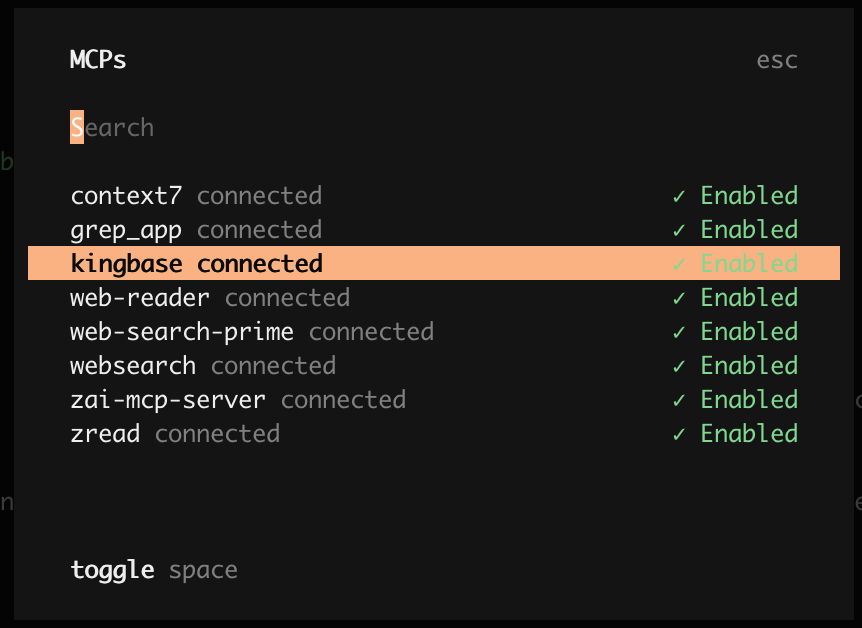Select the zread server entry

pos(105,434)
